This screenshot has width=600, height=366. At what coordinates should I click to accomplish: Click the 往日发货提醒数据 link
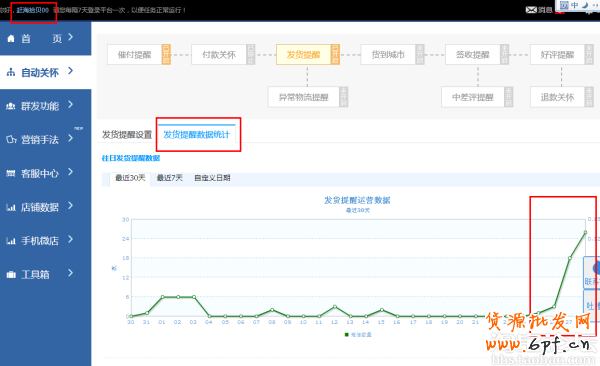pyautogui.click(x=131, y=158)
